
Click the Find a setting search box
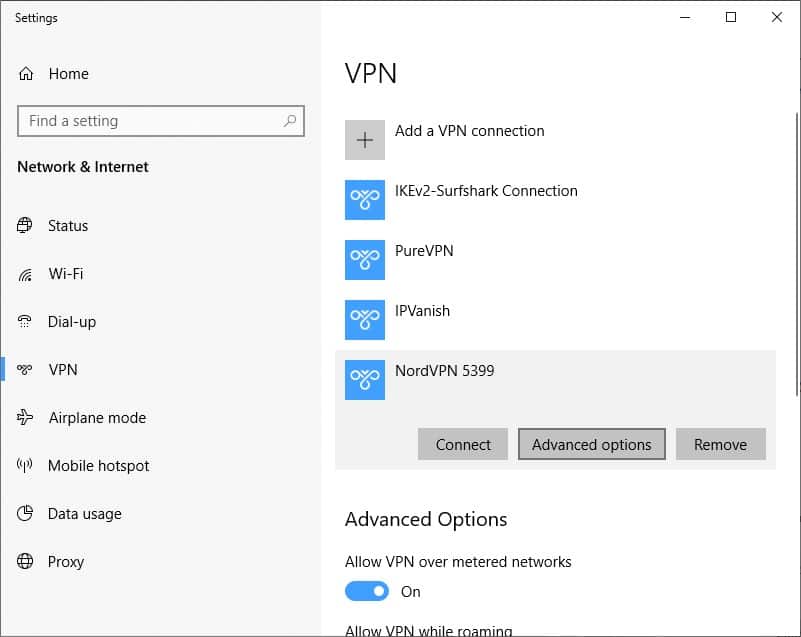coord(161,121)
